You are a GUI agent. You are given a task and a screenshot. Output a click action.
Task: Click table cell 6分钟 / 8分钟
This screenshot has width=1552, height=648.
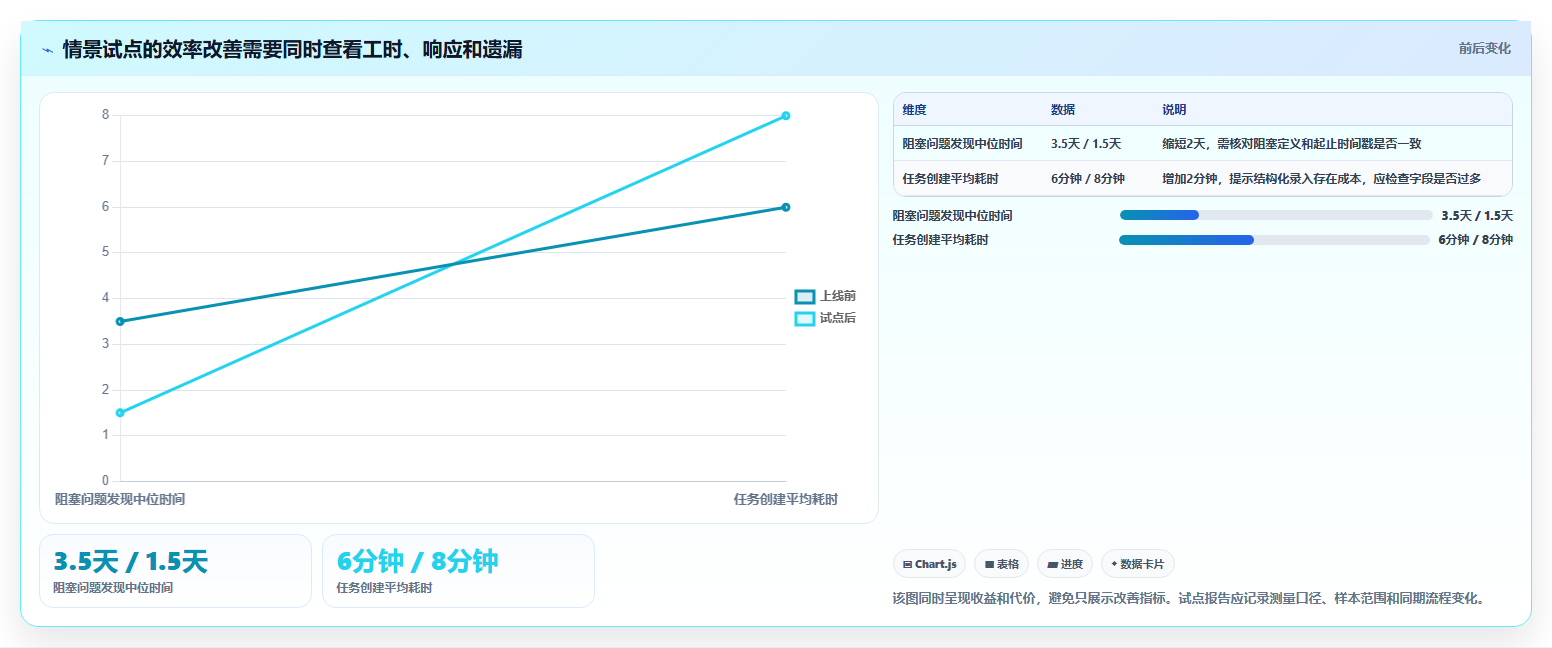[x=1088, y=179]
